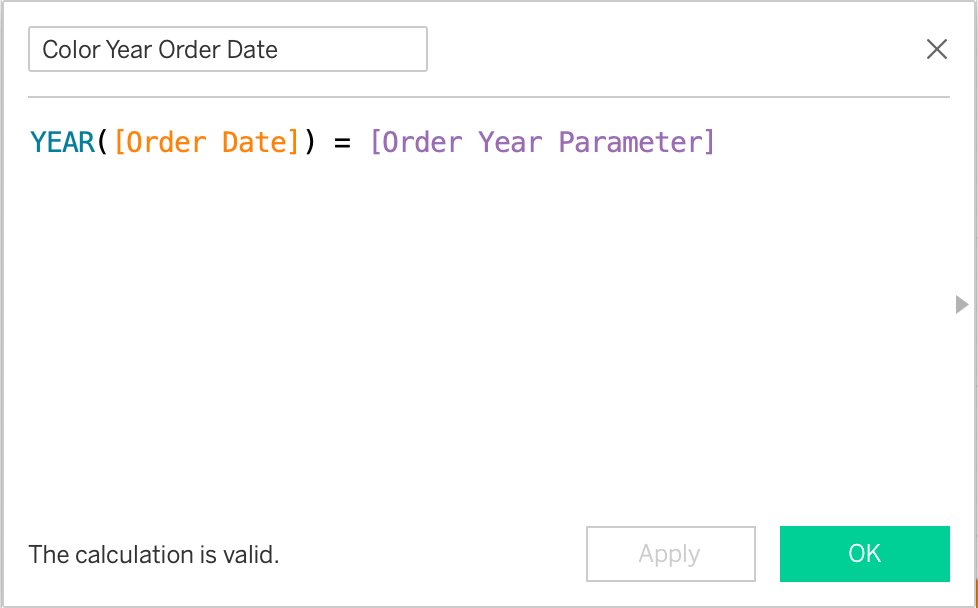Click the equals sign in the formula
The width and height of the screenshot is (978, 608).
[x=342, y=142]
